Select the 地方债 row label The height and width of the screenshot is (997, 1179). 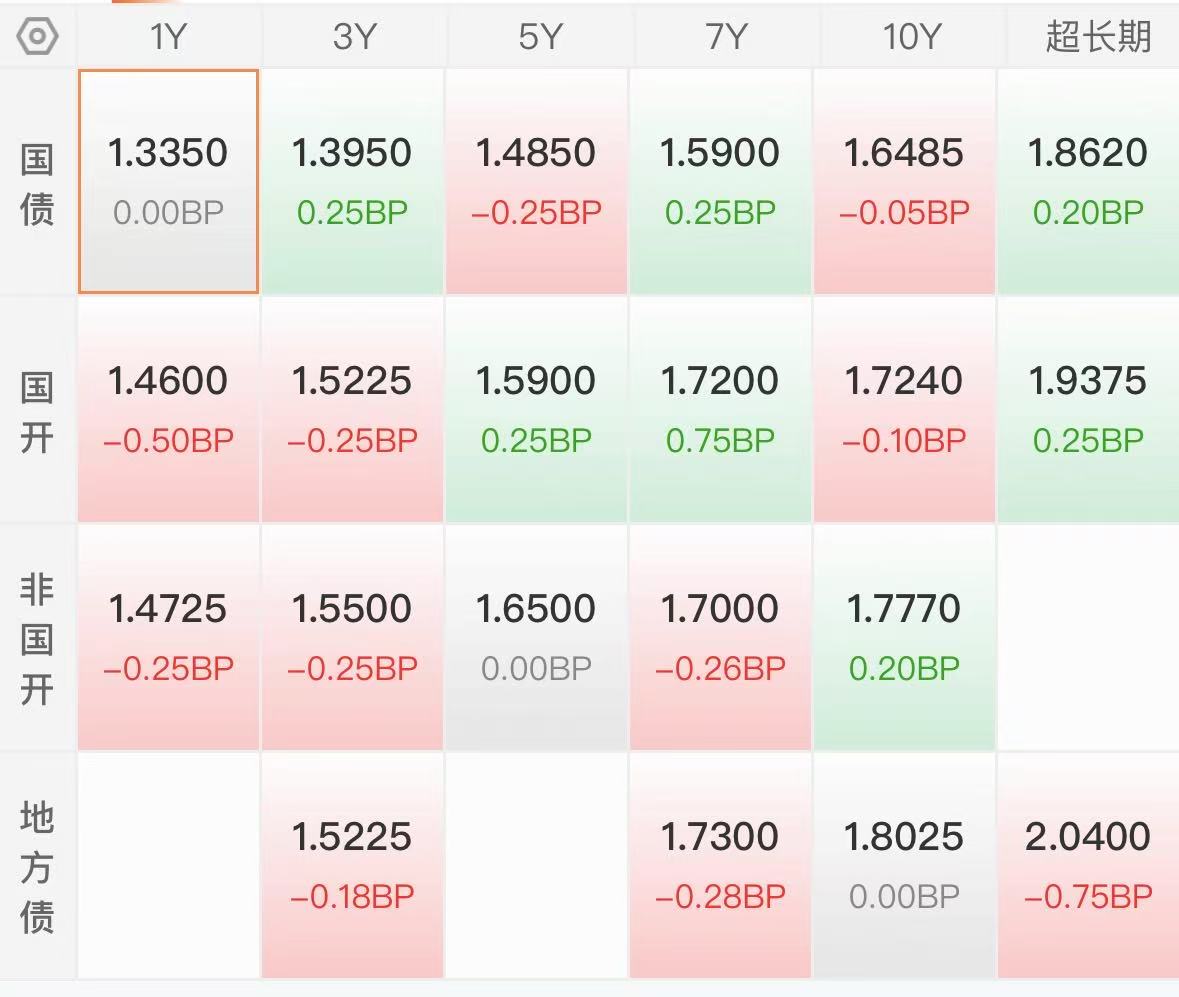(x=37, y=867)
